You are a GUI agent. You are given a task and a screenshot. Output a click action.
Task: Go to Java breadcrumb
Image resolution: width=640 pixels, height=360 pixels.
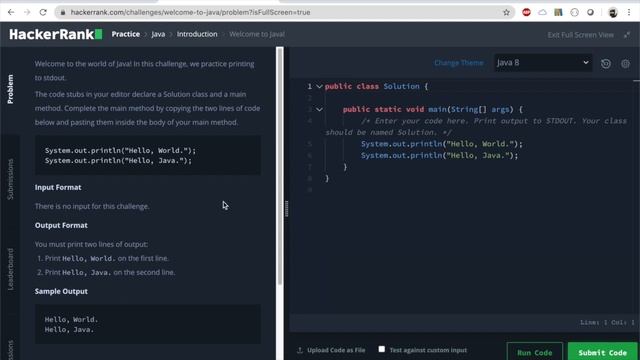158,34
